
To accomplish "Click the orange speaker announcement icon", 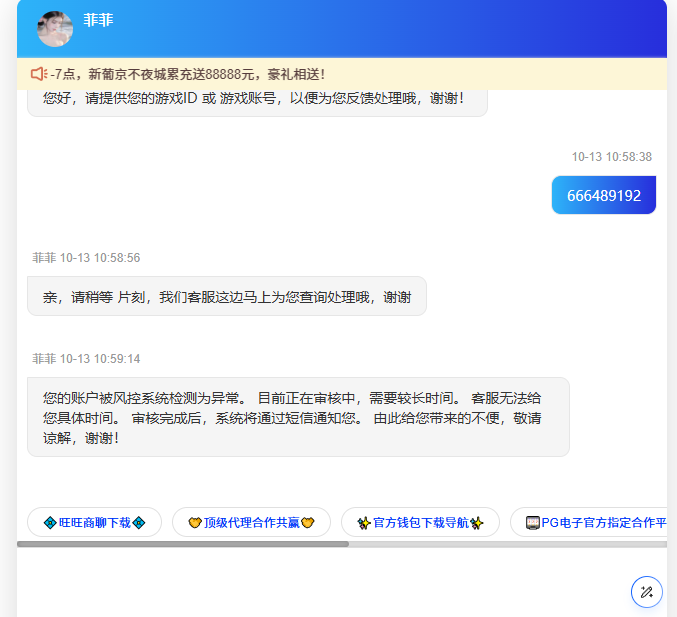I will (39, 74).
